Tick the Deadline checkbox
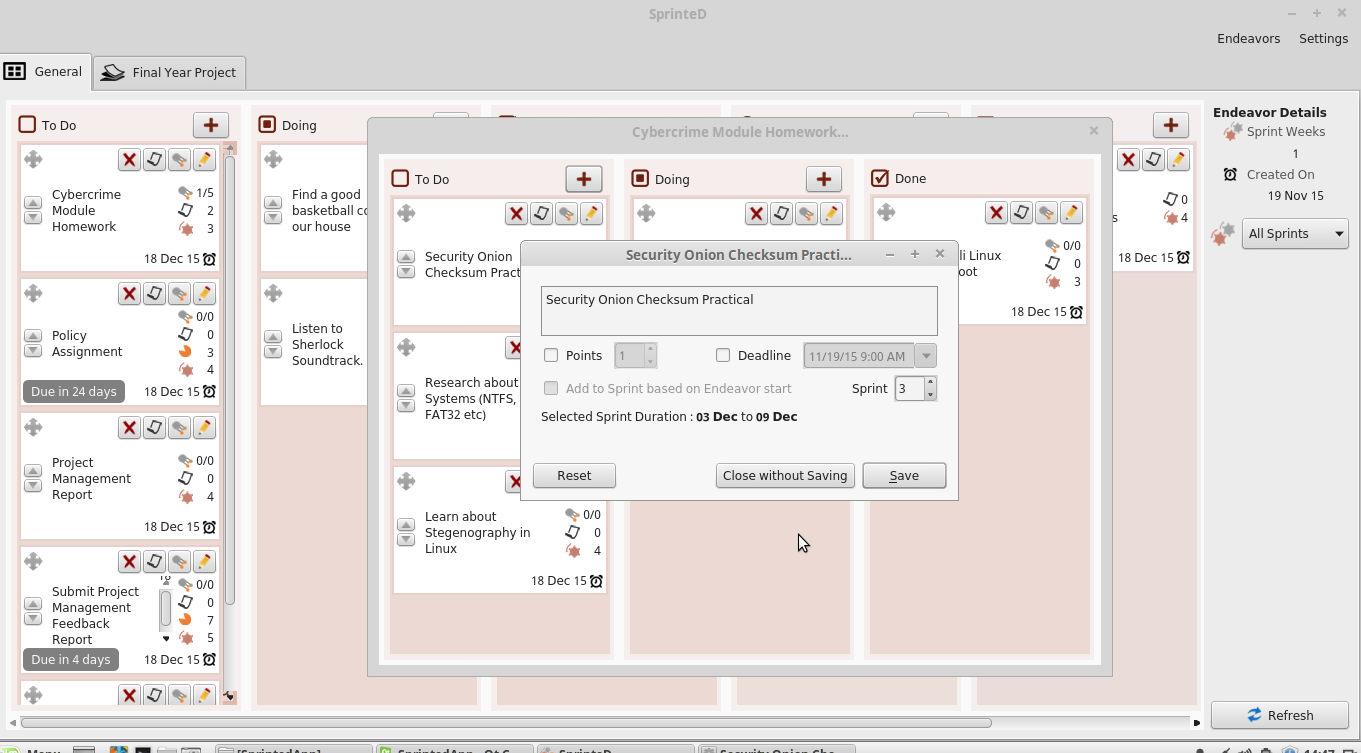This screenshot has height=753, width=1361. click(723, 355)
